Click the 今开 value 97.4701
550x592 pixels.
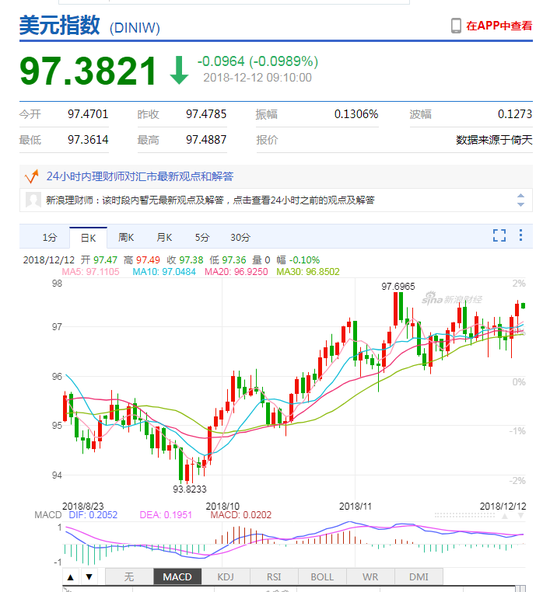point(88,114)
